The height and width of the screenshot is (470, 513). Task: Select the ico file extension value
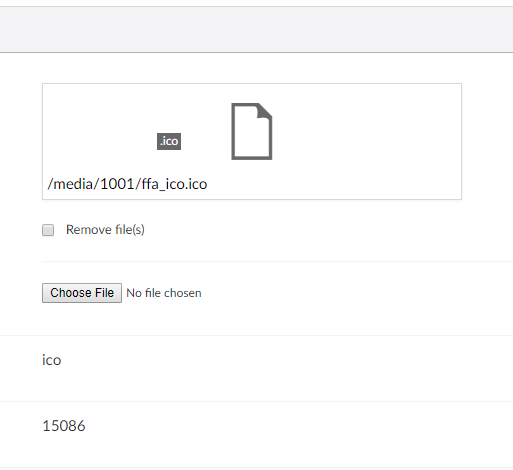(x=52, y=360)
